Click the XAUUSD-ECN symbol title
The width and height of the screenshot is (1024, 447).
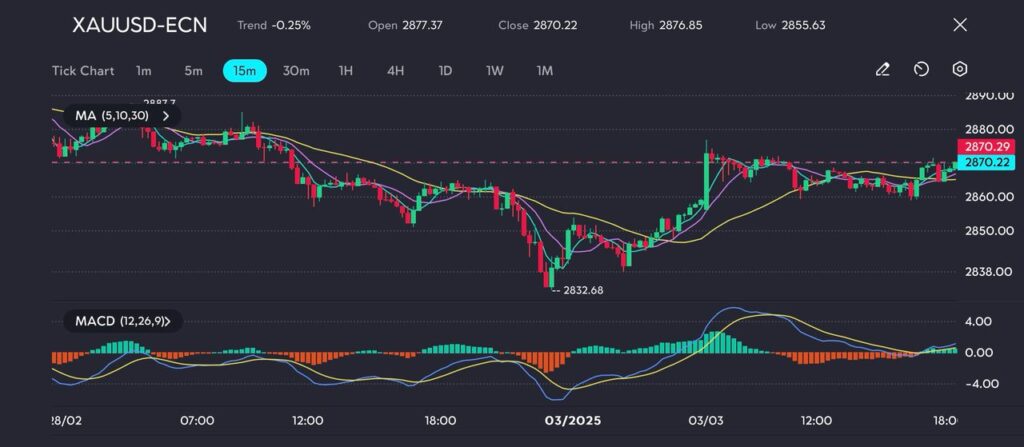139,25
